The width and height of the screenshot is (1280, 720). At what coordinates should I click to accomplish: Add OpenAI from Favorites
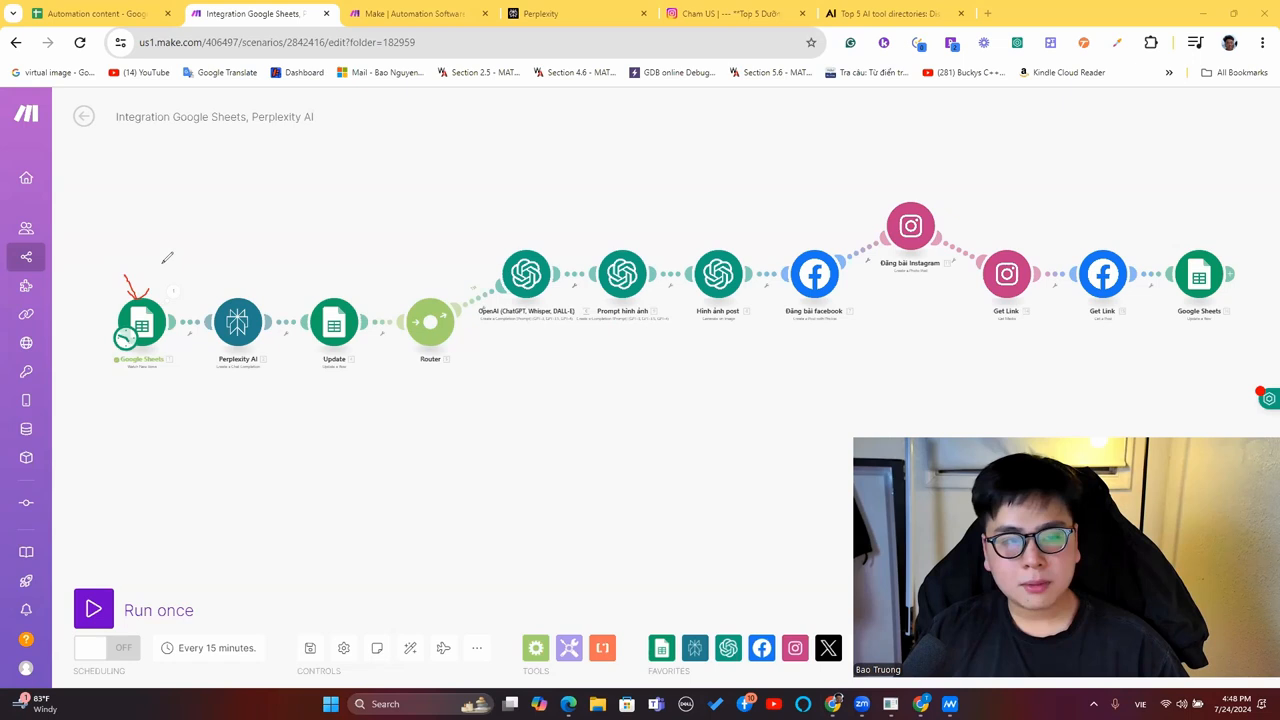click(x=728, y=648)
